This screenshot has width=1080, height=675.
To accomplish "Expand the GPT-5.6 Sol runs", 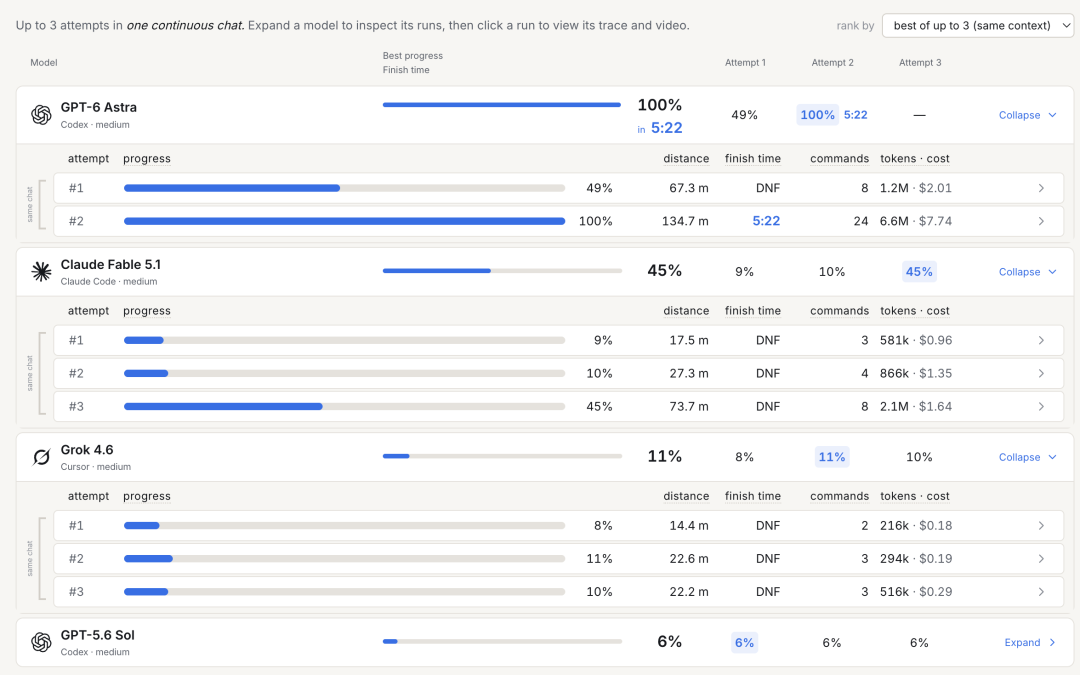I will coord(1030,643).
